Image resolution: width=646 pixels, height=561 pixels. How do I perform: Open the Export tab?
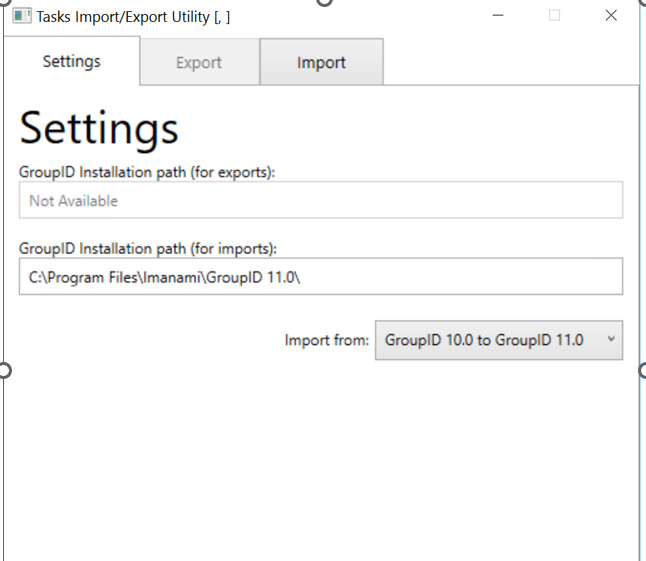click(199, 62)
